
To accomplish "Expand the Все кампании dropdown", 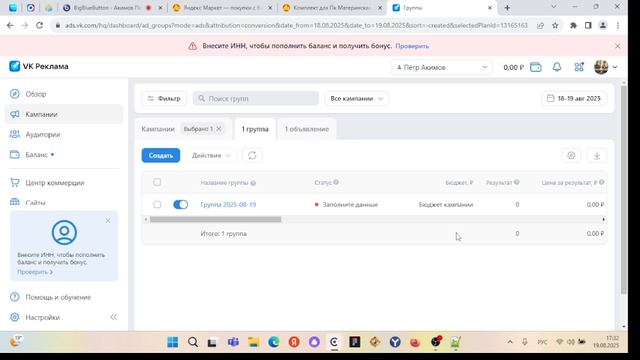I will click(x=356, y=98).
